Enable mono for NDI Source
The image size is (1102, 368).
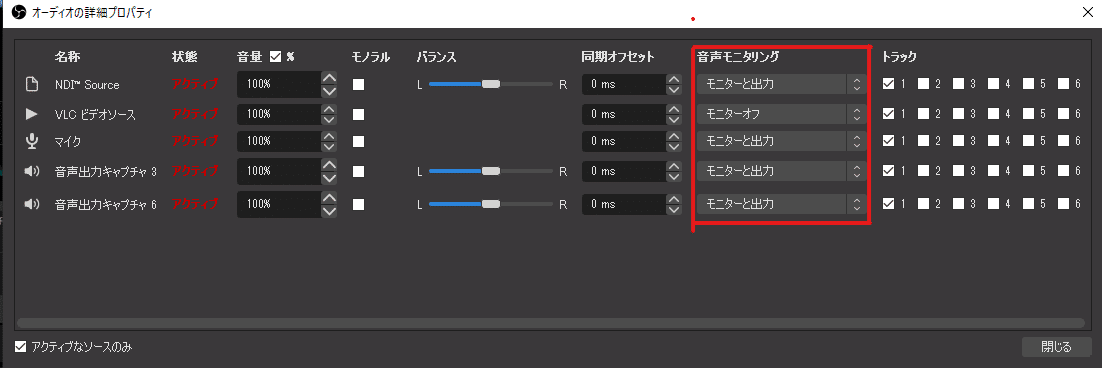(x=358, y=84)
